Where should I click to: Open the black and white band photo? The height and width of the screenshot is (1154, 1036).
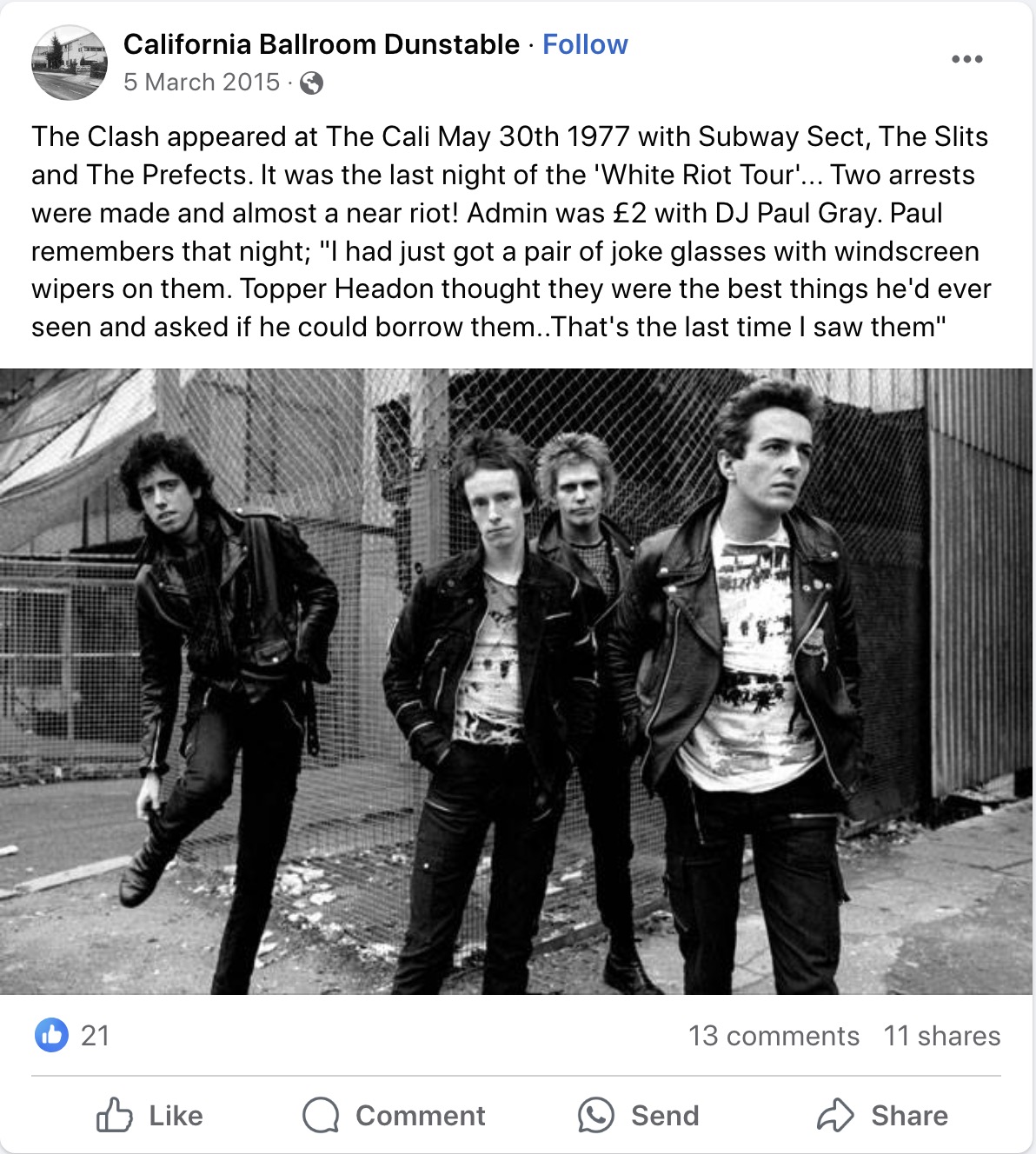point(516,681)
